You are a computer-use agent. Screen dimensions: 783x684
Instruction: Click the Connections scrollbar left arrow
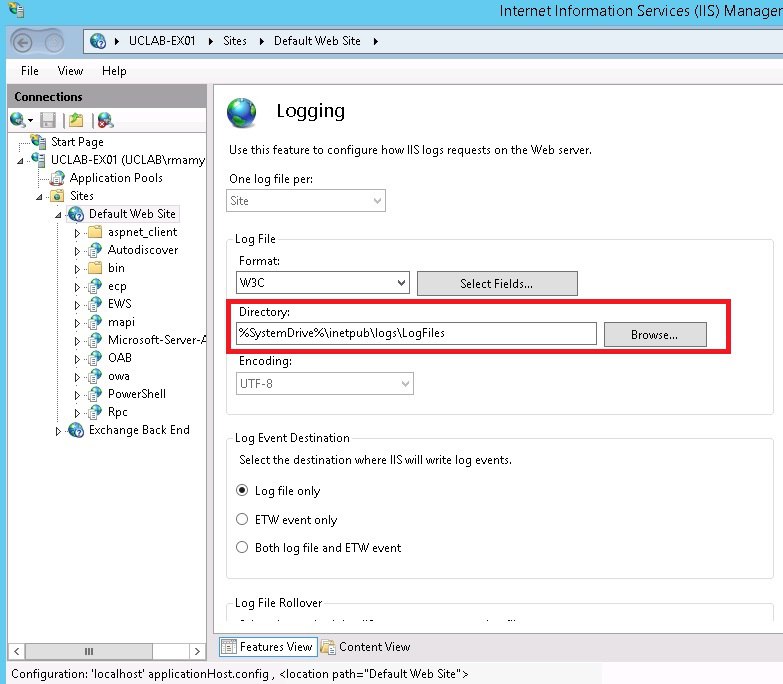(x=17, y=651)
